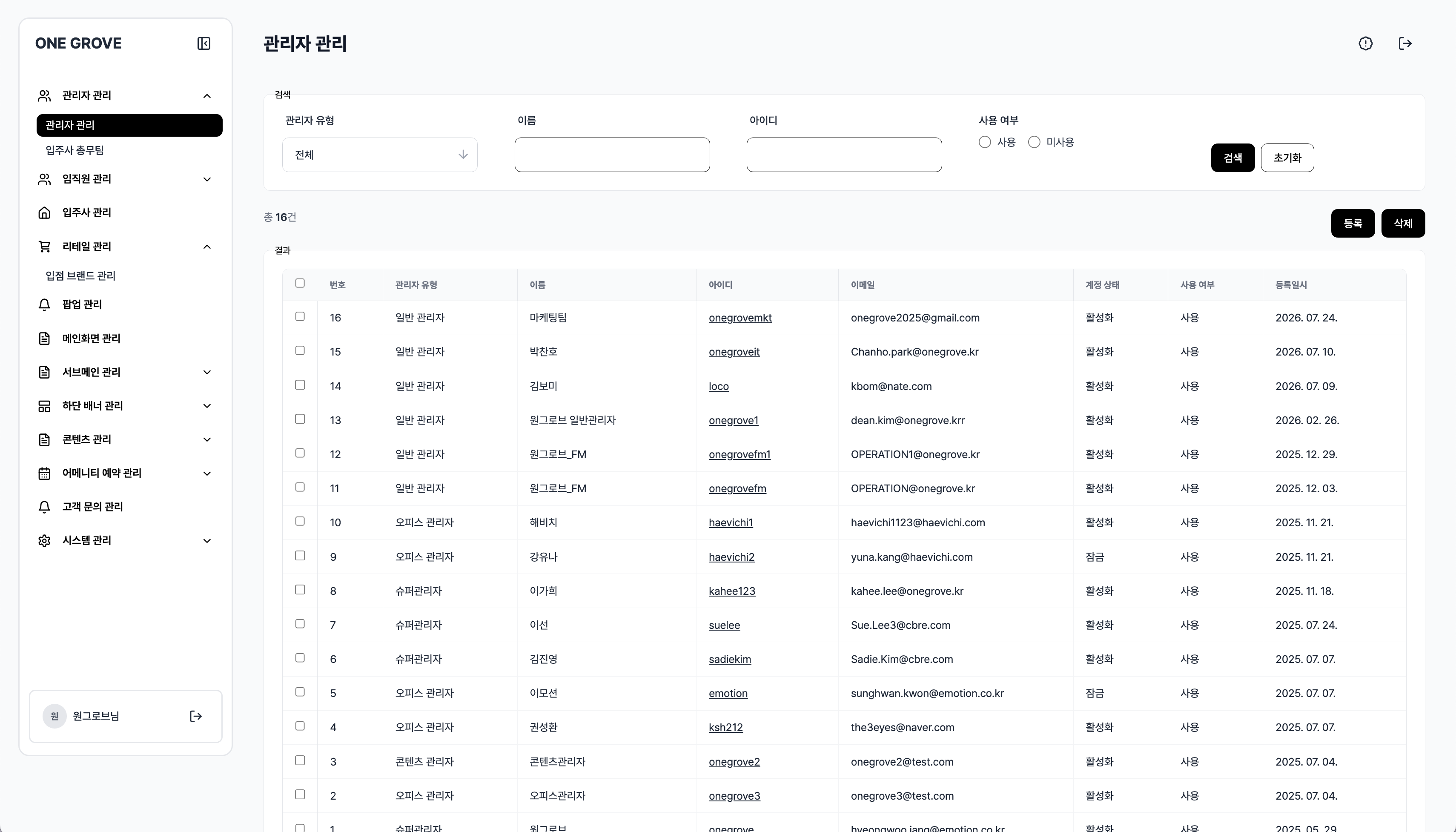This screenshot has width=1456, height=832.
Task: Click the 입주사 관리 home icon
Action: [44, 212]
